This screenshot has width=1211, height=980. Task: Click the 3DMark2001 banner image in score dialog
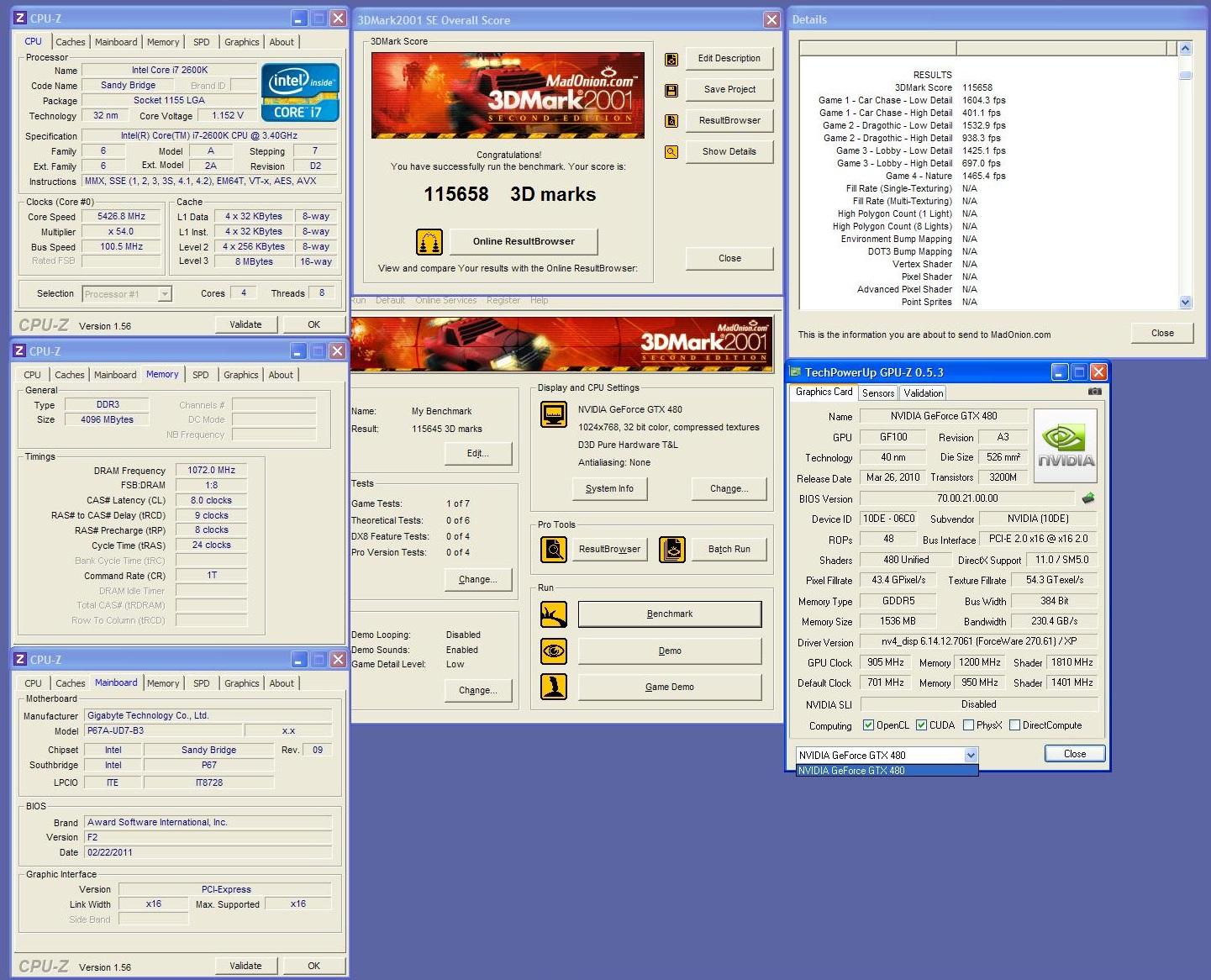pos(508,95)
